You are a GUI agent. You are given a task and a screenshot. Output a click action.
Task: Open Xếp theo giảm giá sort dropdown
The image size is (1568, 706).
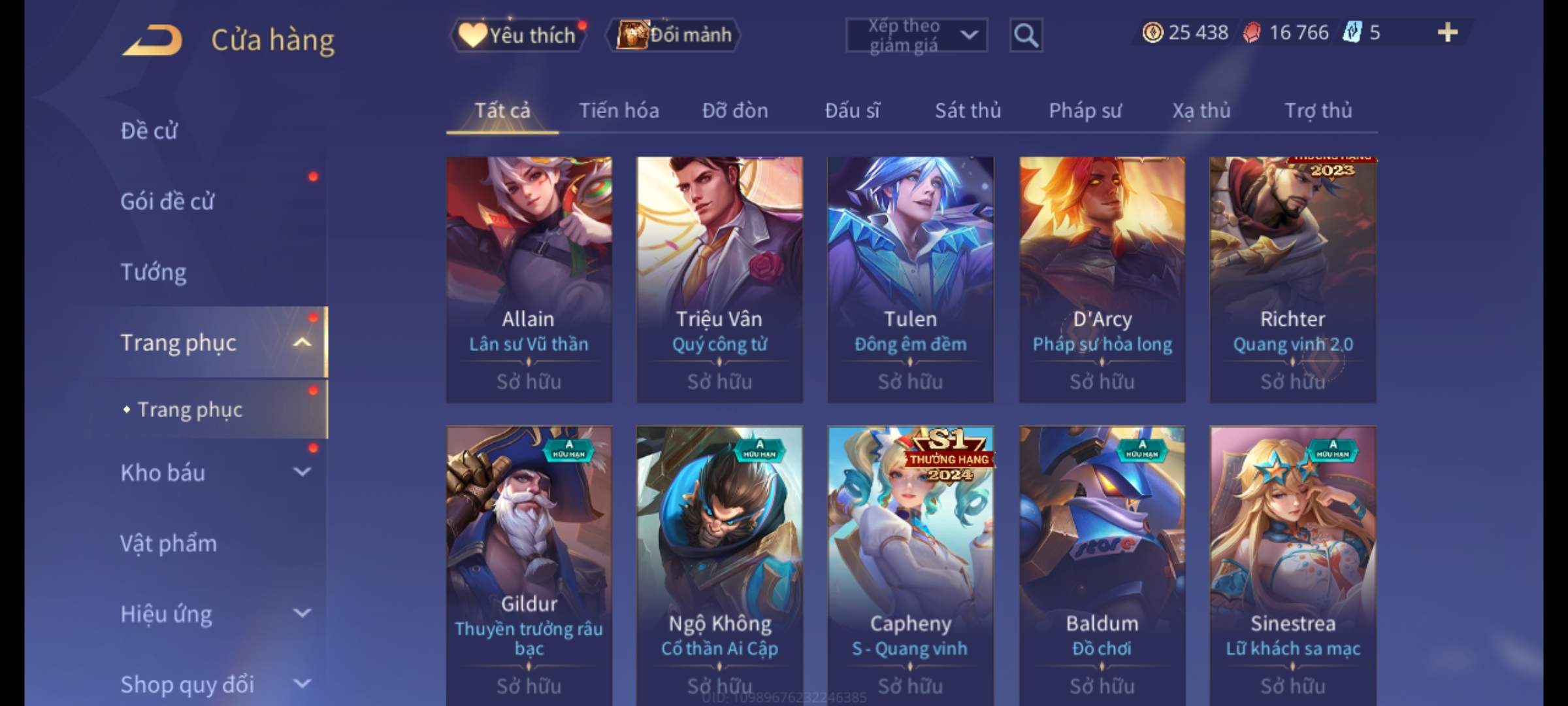tap(917, 35)
